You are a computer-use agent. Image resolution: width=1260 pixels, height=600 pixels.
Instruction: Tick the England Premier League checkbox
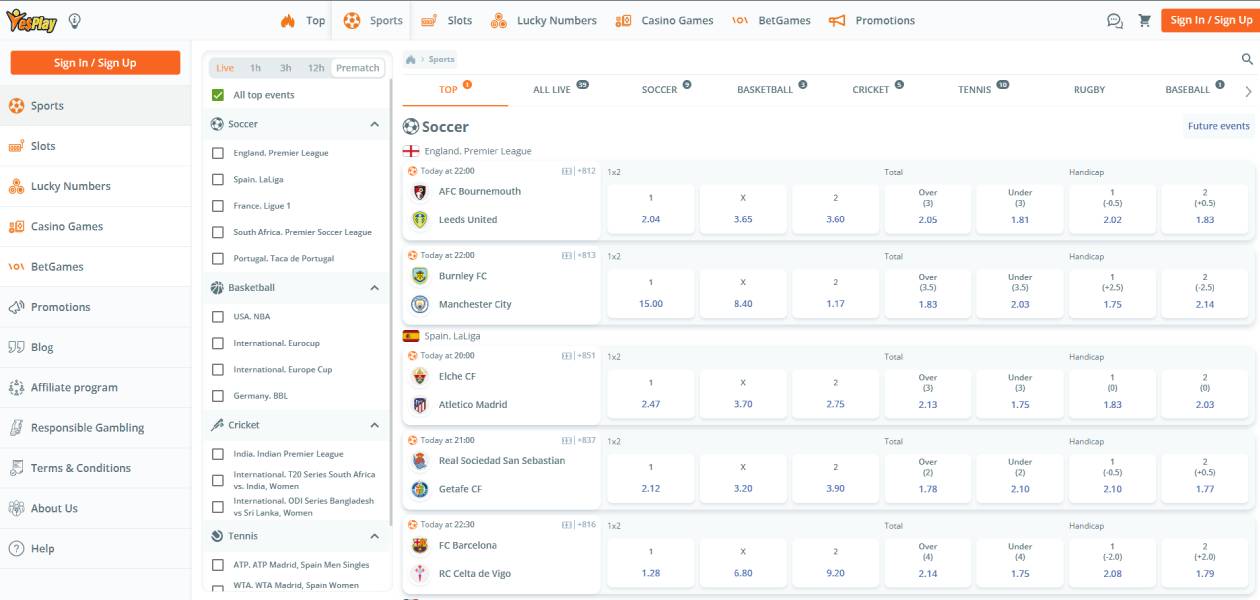tap(218, 153)
